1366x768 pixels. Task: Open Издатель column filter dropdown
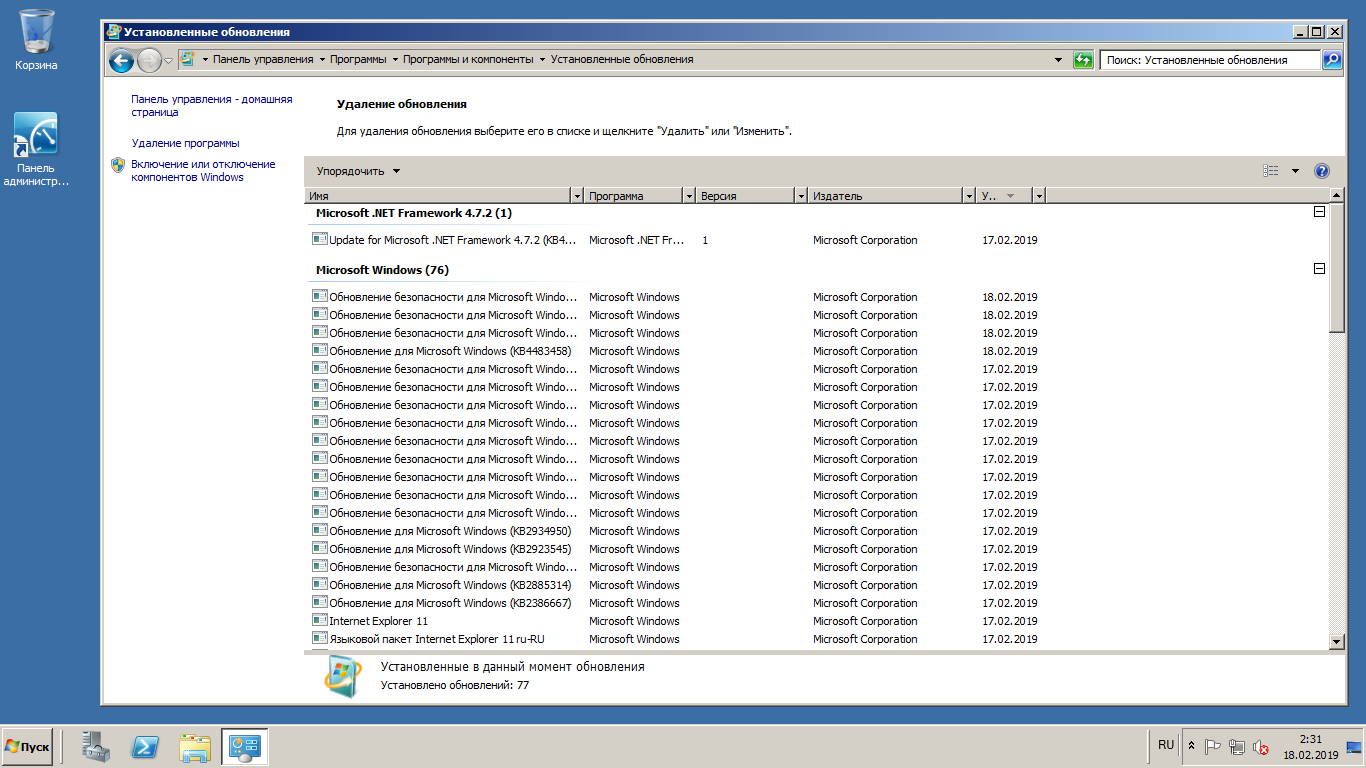[969, 196]
